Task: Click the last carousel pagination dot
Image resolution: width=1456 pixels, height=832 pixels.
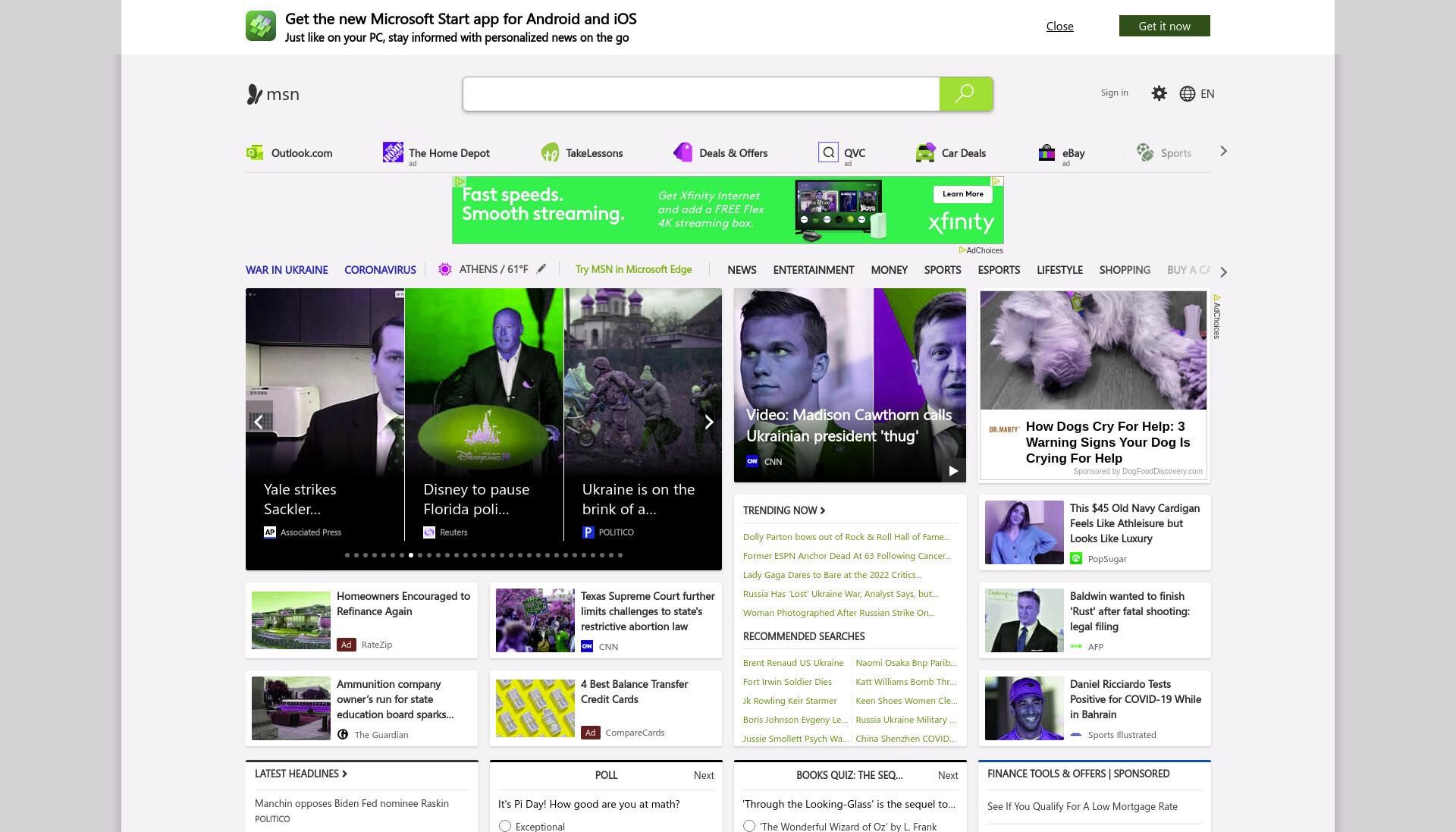Action: [x=620, y=555]
